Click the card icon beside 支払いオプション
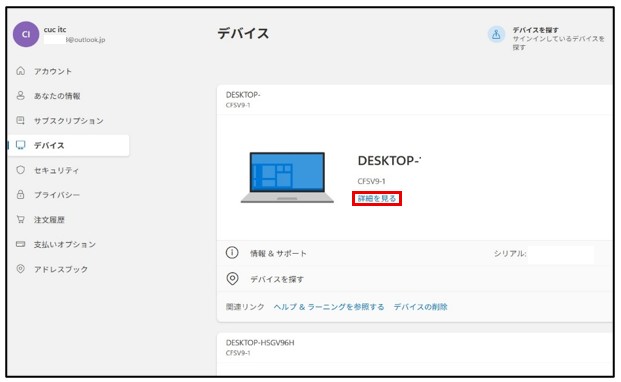Screen dimensions: 621x382 point(21,244)
